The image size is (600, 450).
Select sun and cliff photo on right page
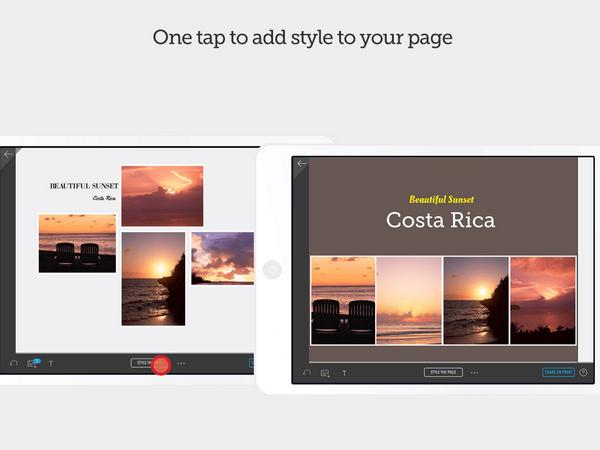pyautogui.click(x=476, y=300)
